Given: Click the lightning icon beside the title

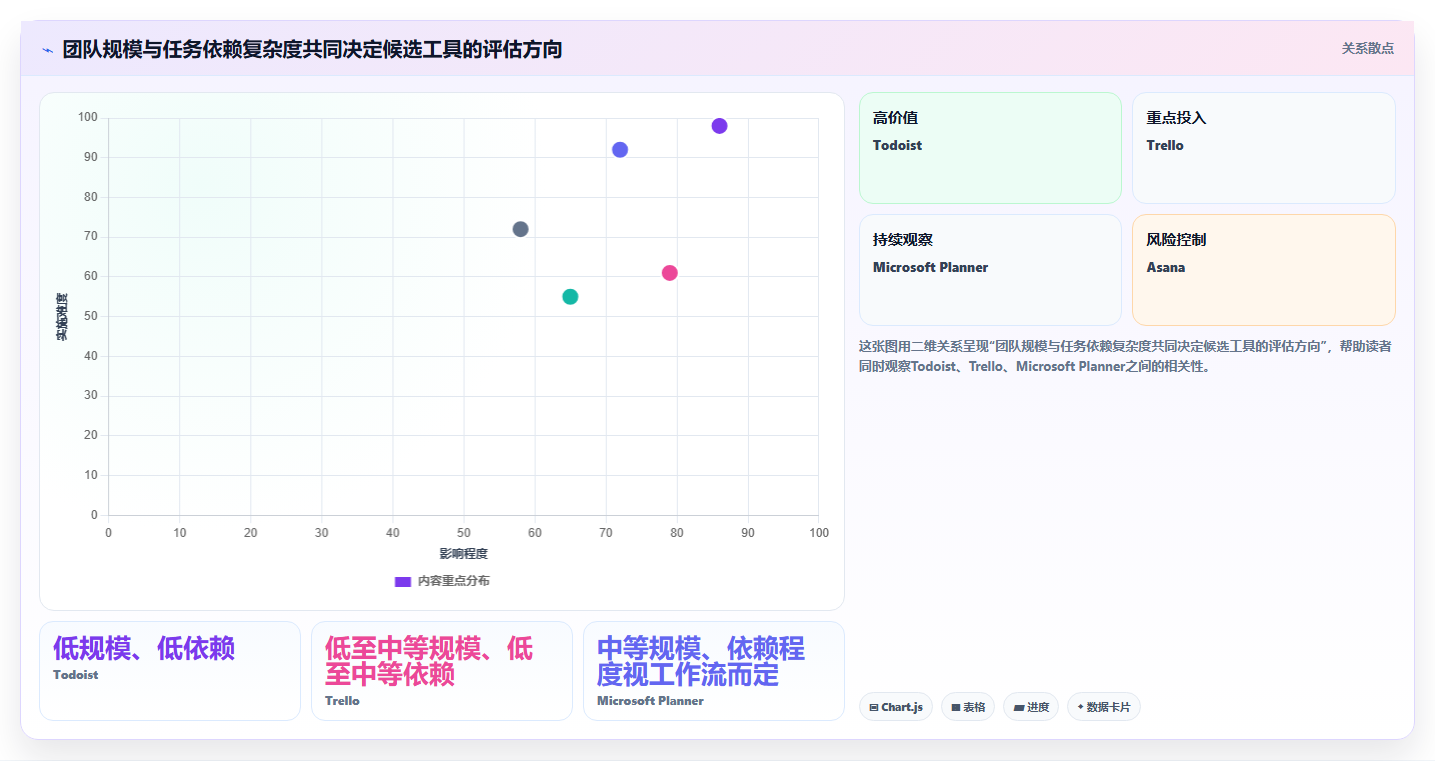Looking at the screenshot, I should pyautogui.click(x=48, y=49).
